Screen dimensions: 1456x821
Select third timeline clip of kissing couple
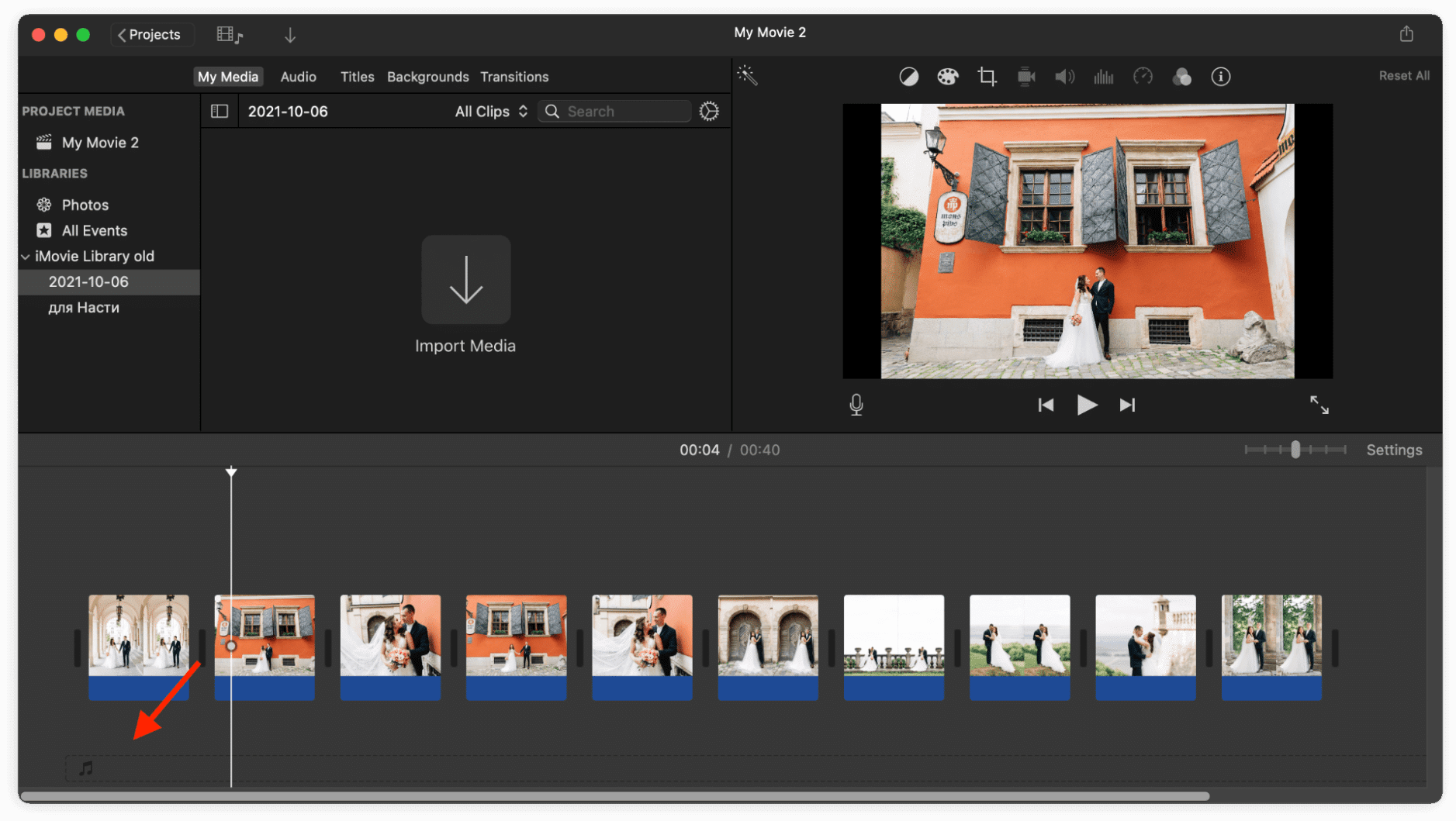[x=390, y=647]
